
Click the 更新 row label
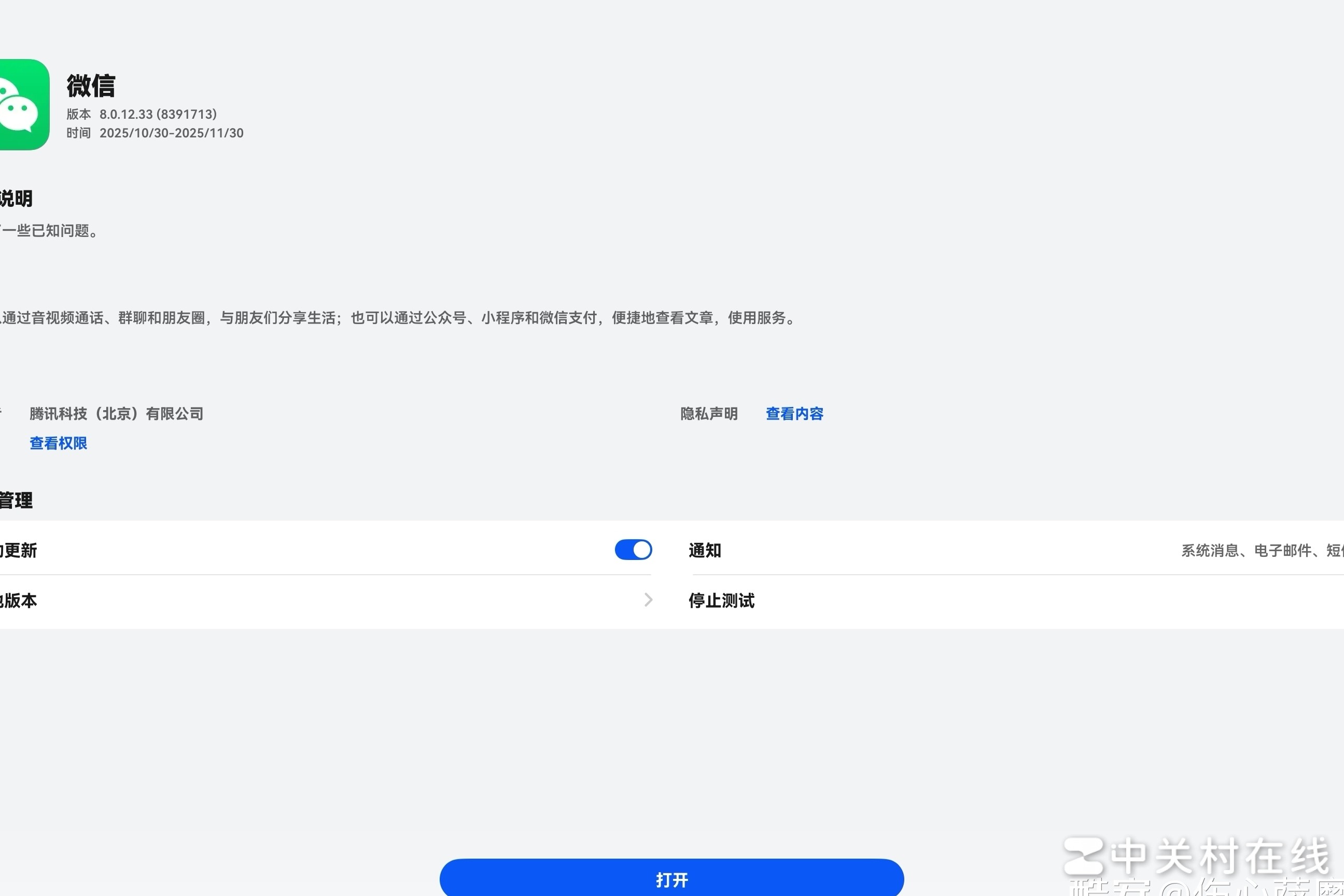[18, 550]
